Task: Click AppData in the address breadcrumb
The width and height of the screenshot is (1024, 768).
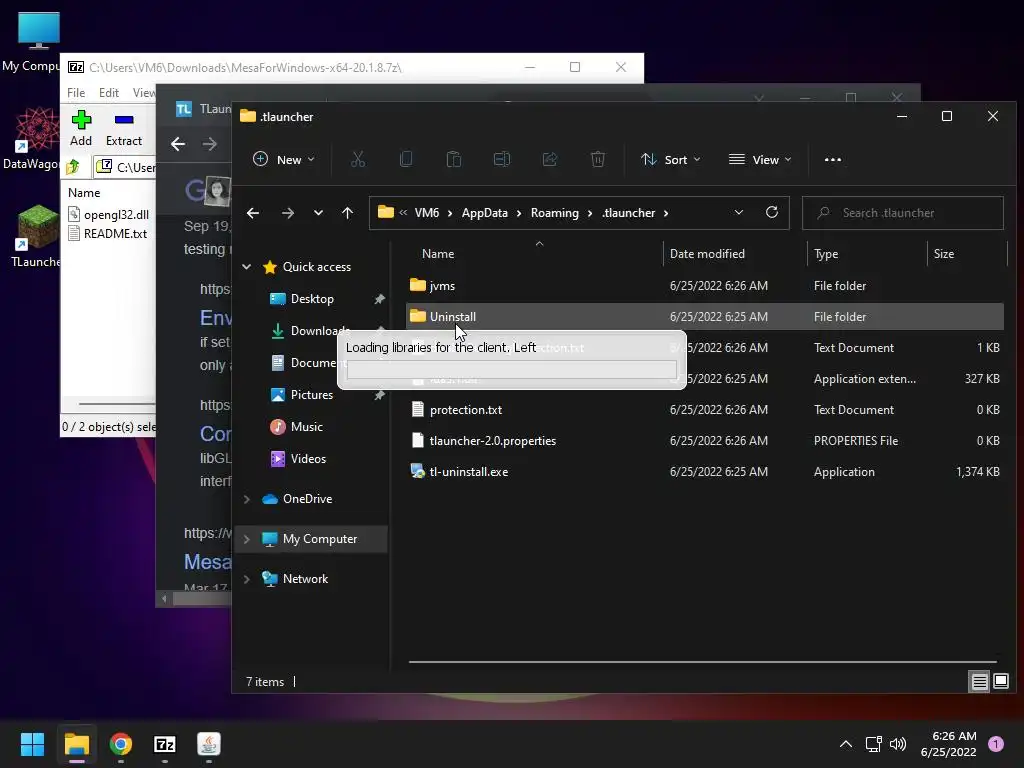Action: (485, 213)
